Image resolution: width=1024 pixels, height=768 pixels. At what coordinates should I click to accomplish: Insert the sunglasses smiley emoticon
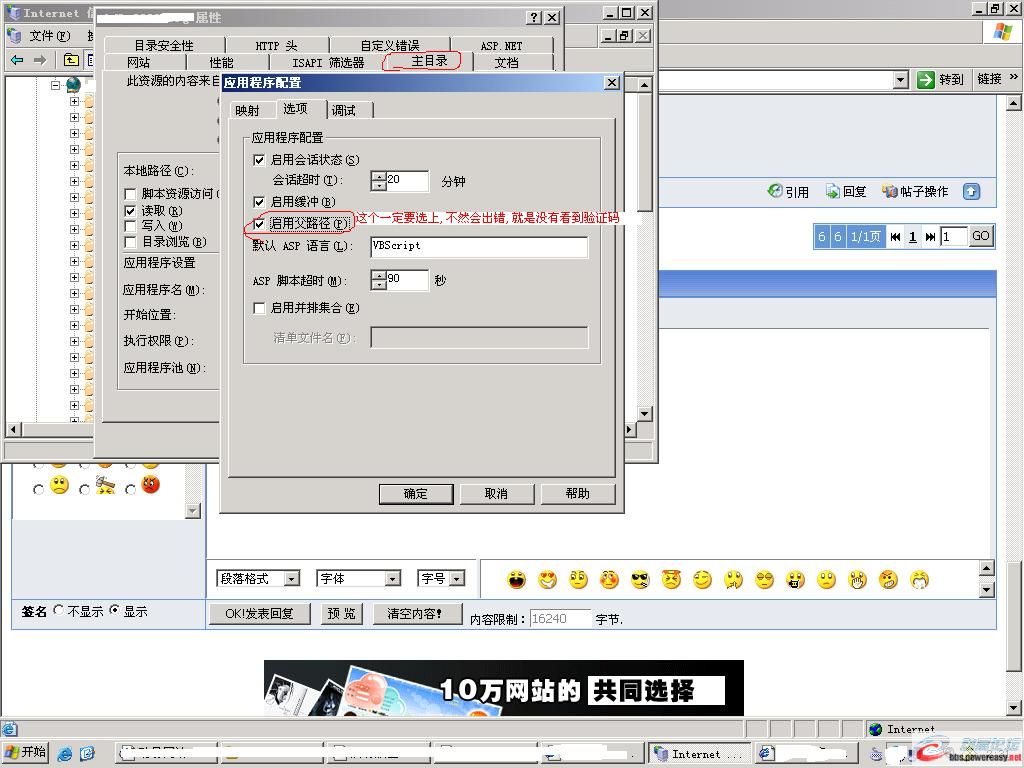click(640, 579)
